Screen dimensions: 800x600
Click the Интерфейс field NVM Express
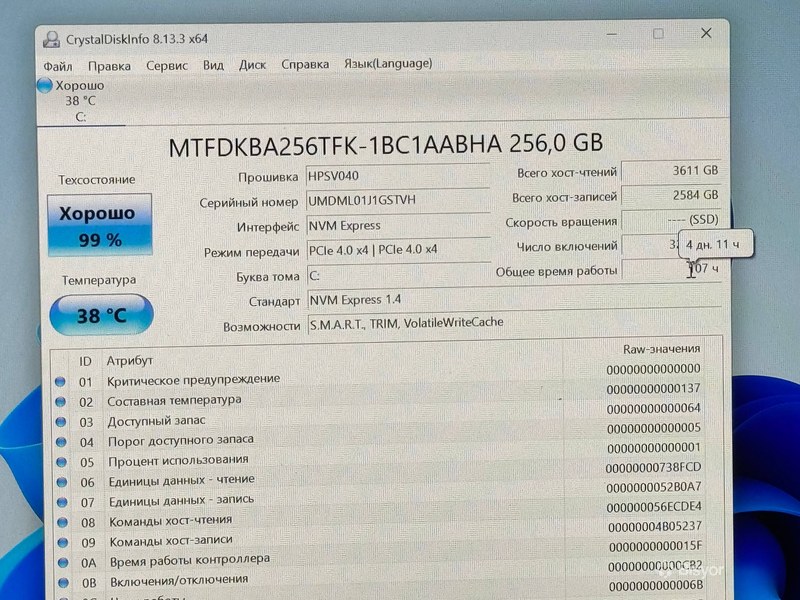coord(398,226)
